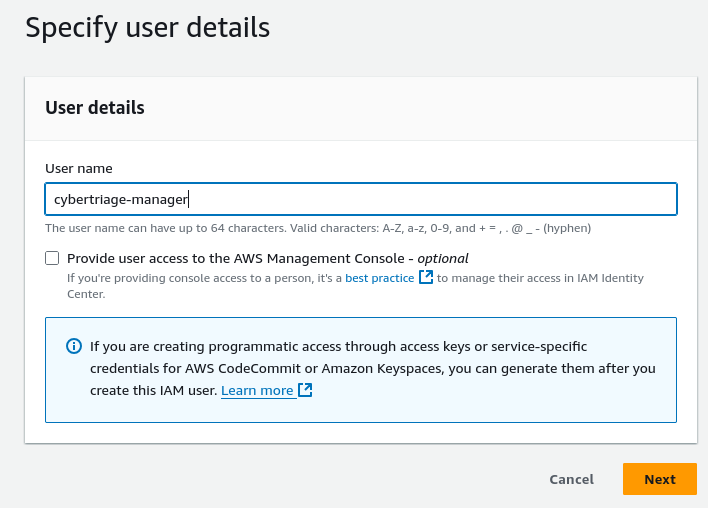Image resolution: width=708 pixels, height=508 pixels.
Task: Open the 'Learn more' link
Action: pos(257,391)
